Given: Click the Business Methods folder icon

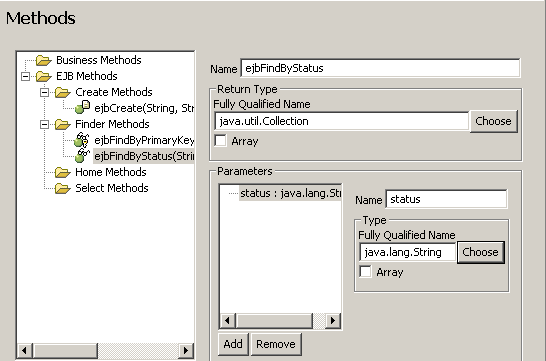Looking at the screenshot, I should pos(44,60).
